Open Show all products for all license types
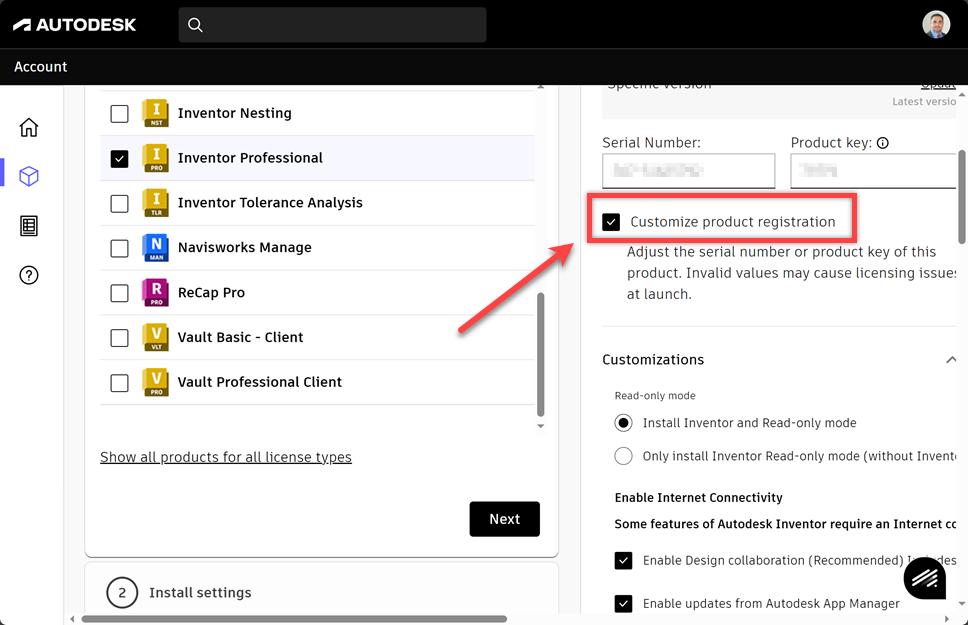This screenshot has height=625, width=968. tap(226, 457)
